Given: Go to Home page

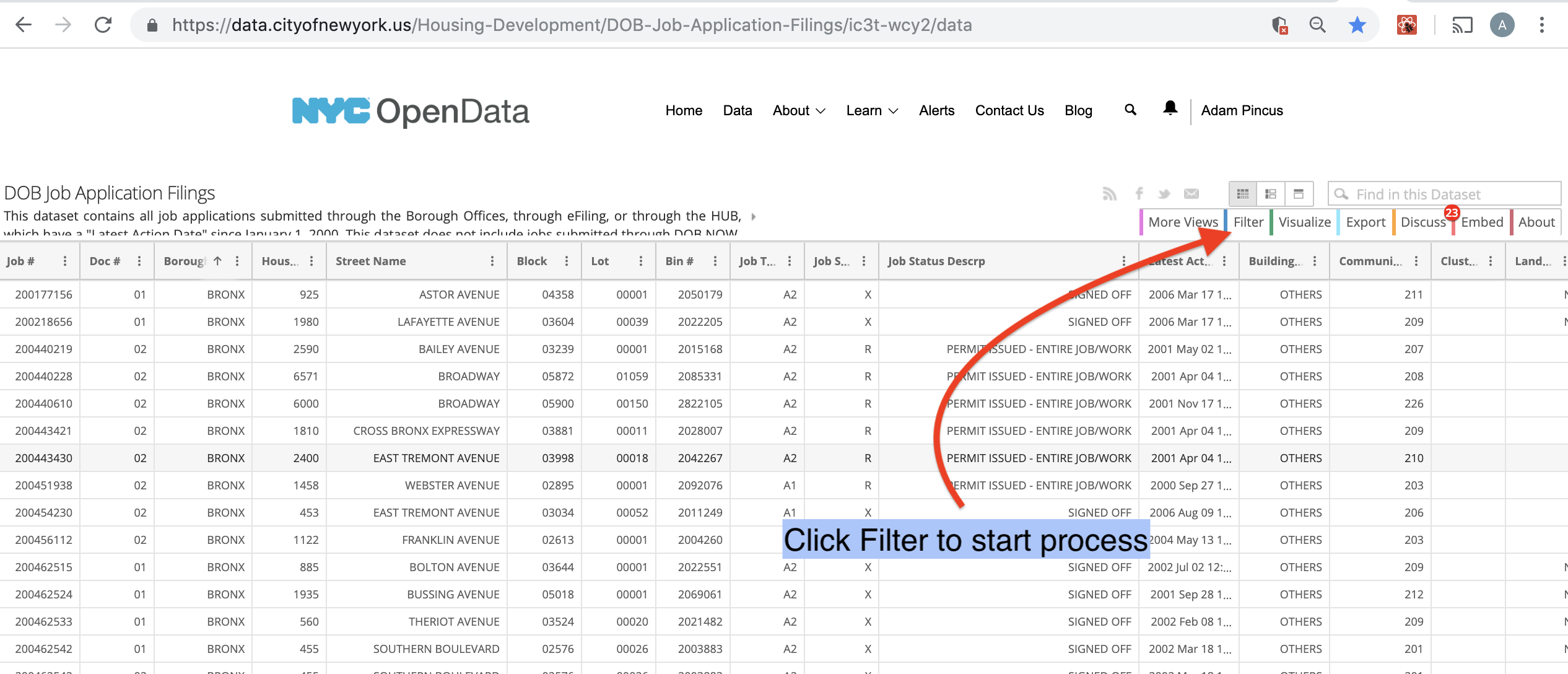Looking at the screenshot, I should click(684, 110).
